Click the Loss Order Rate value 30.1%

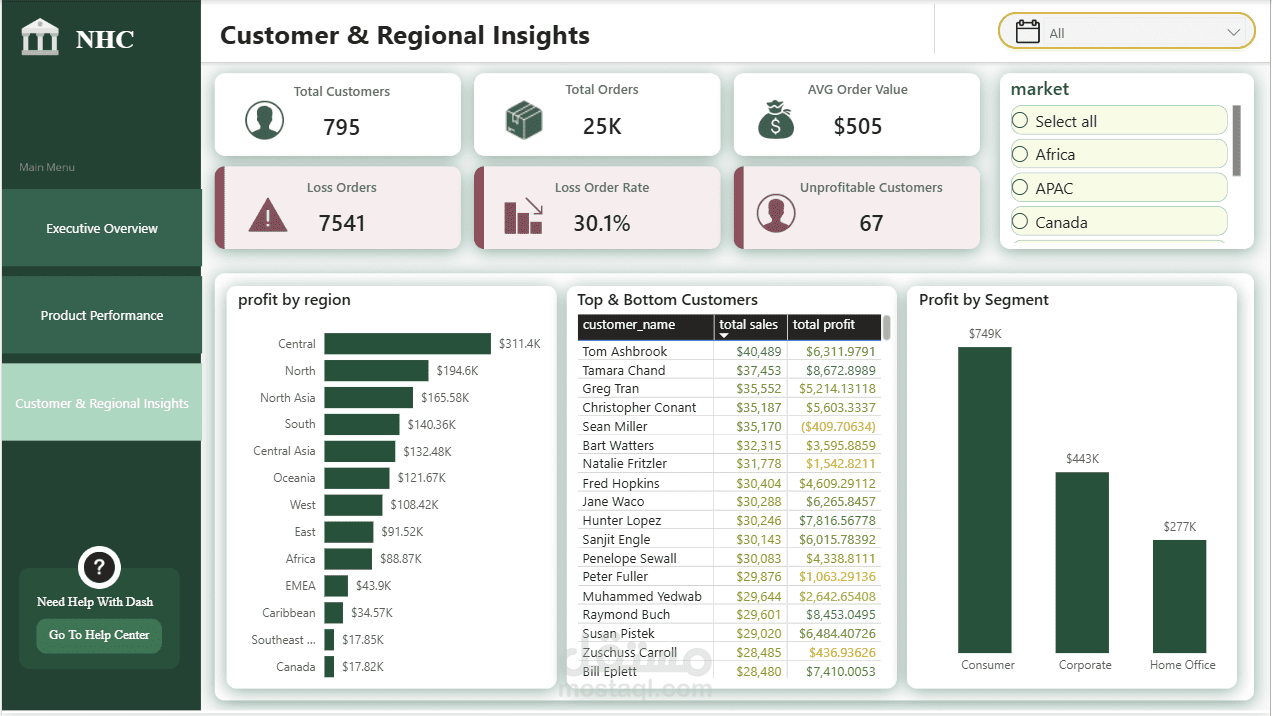tap(602, 223)
